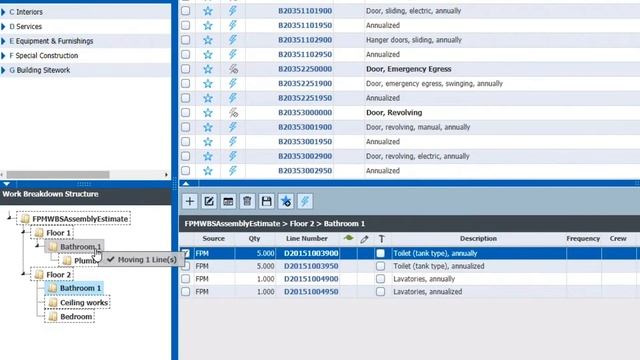Star the B20351101900 row as favorite
640x360 pixels.
pyautogui.click(x=208, y=11)
